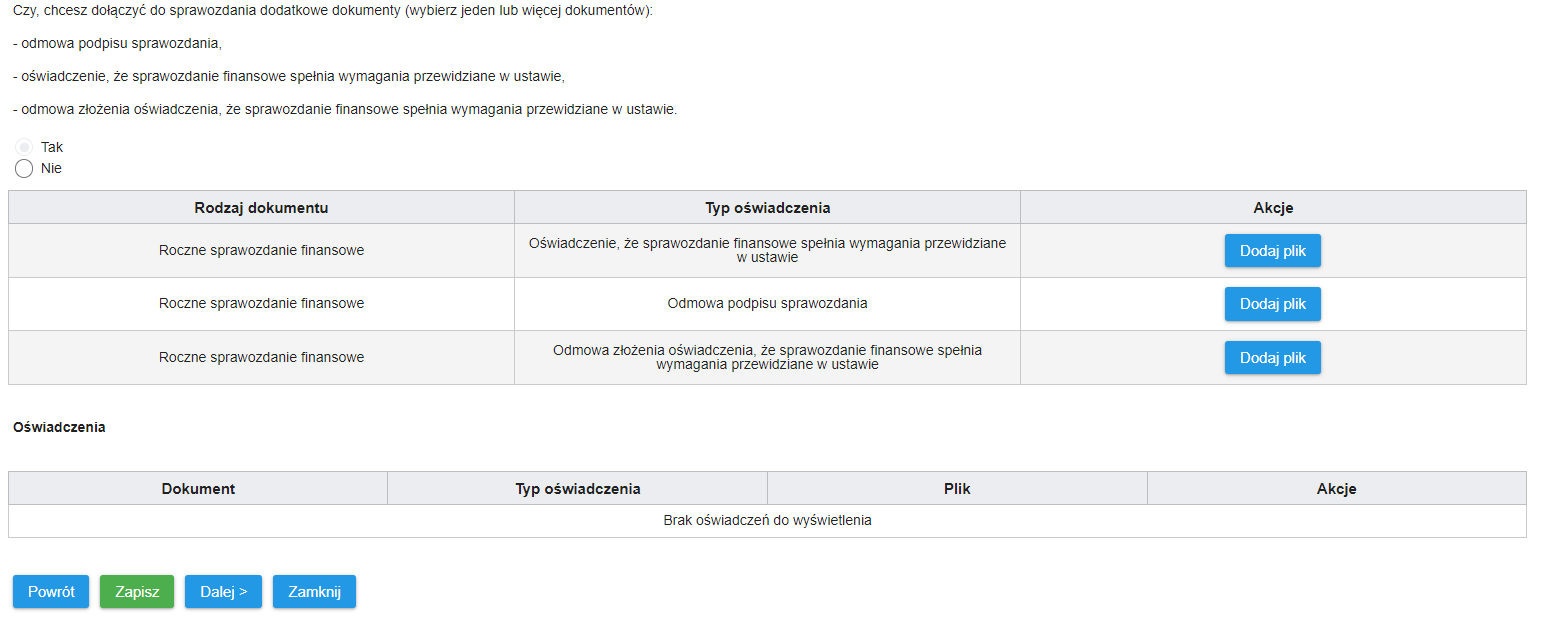Click the "Rodzaj dokumentu" column header
The height and width of the screenshot is (625, 1557).
point(261,208)
